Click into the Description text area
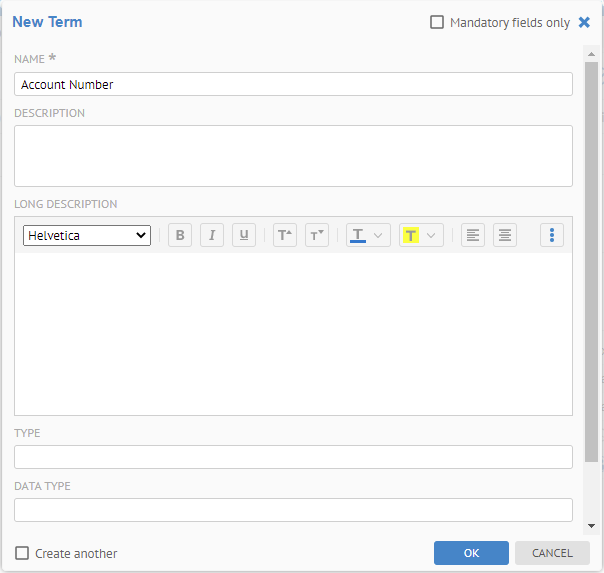Screen dimensions: 604x573 (293, 155)
